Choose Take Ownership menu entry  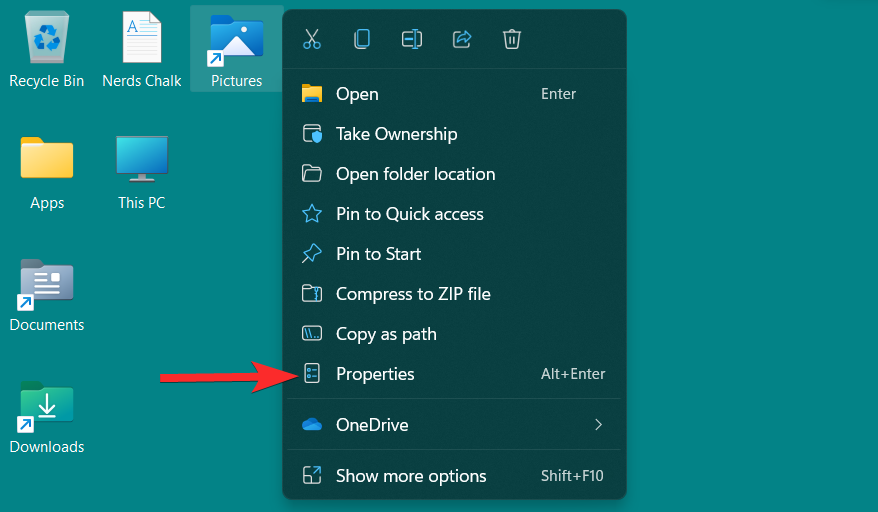[454, 134]
